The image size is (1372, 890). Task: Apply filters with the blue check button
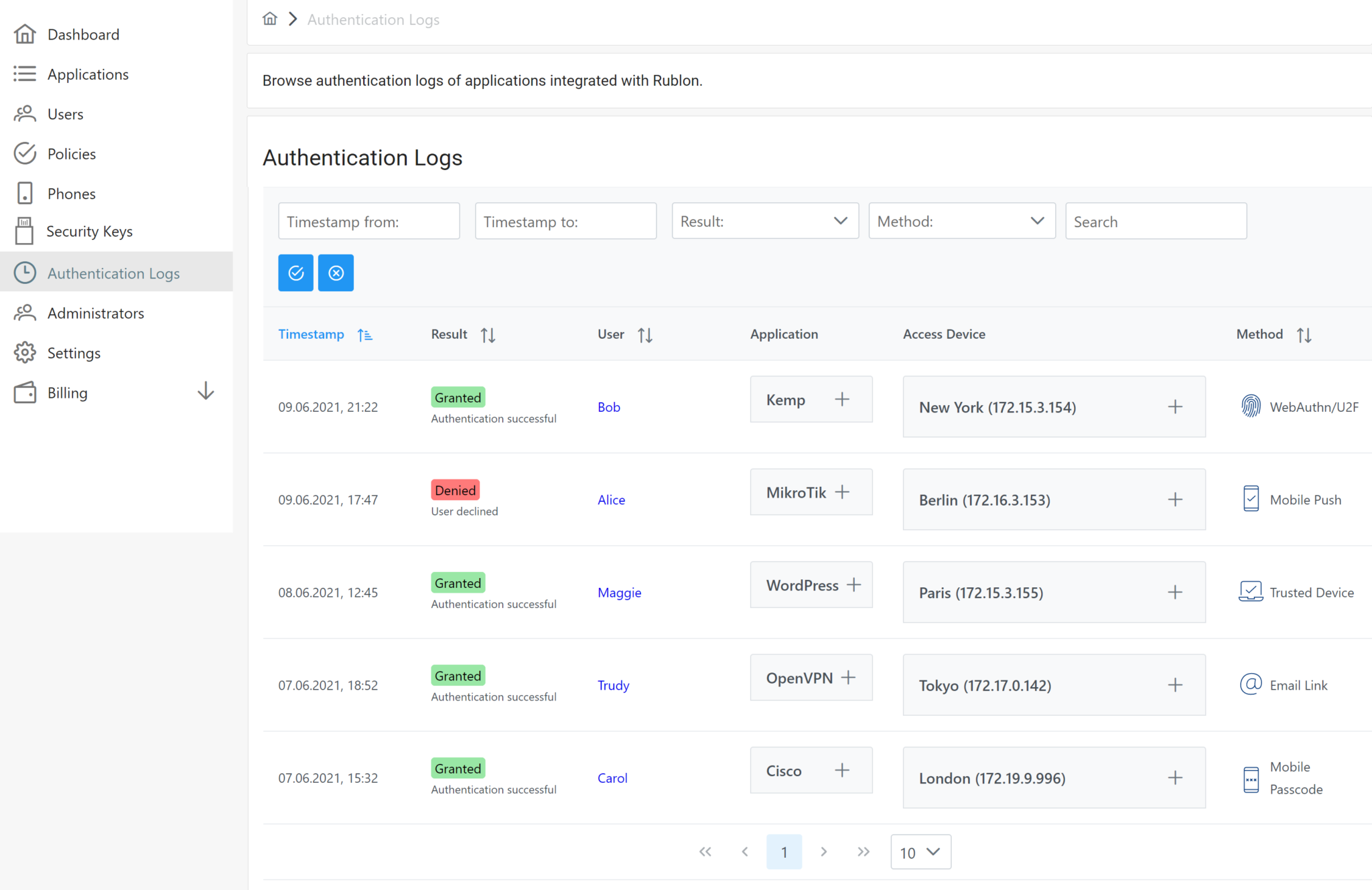click(x=296, y=273)
